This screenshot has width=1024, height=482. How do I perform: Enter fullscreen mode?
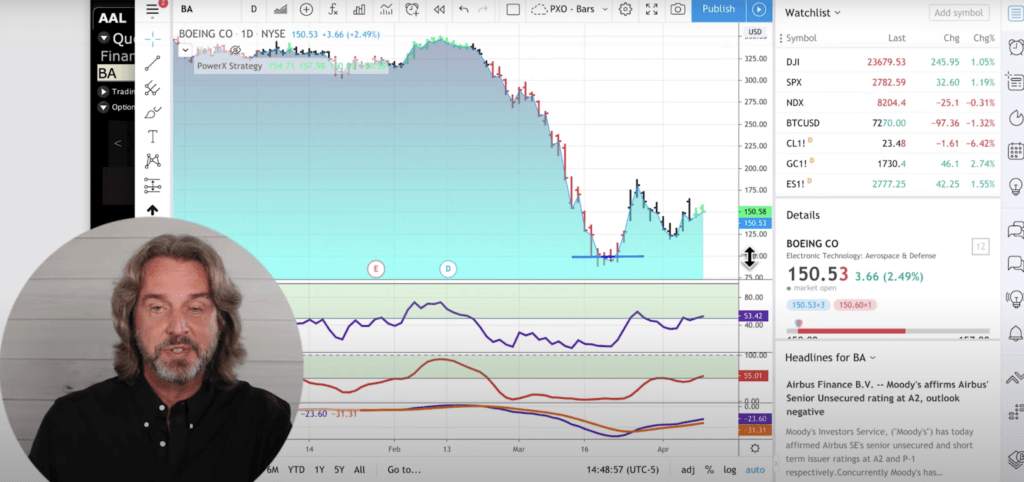652,9
